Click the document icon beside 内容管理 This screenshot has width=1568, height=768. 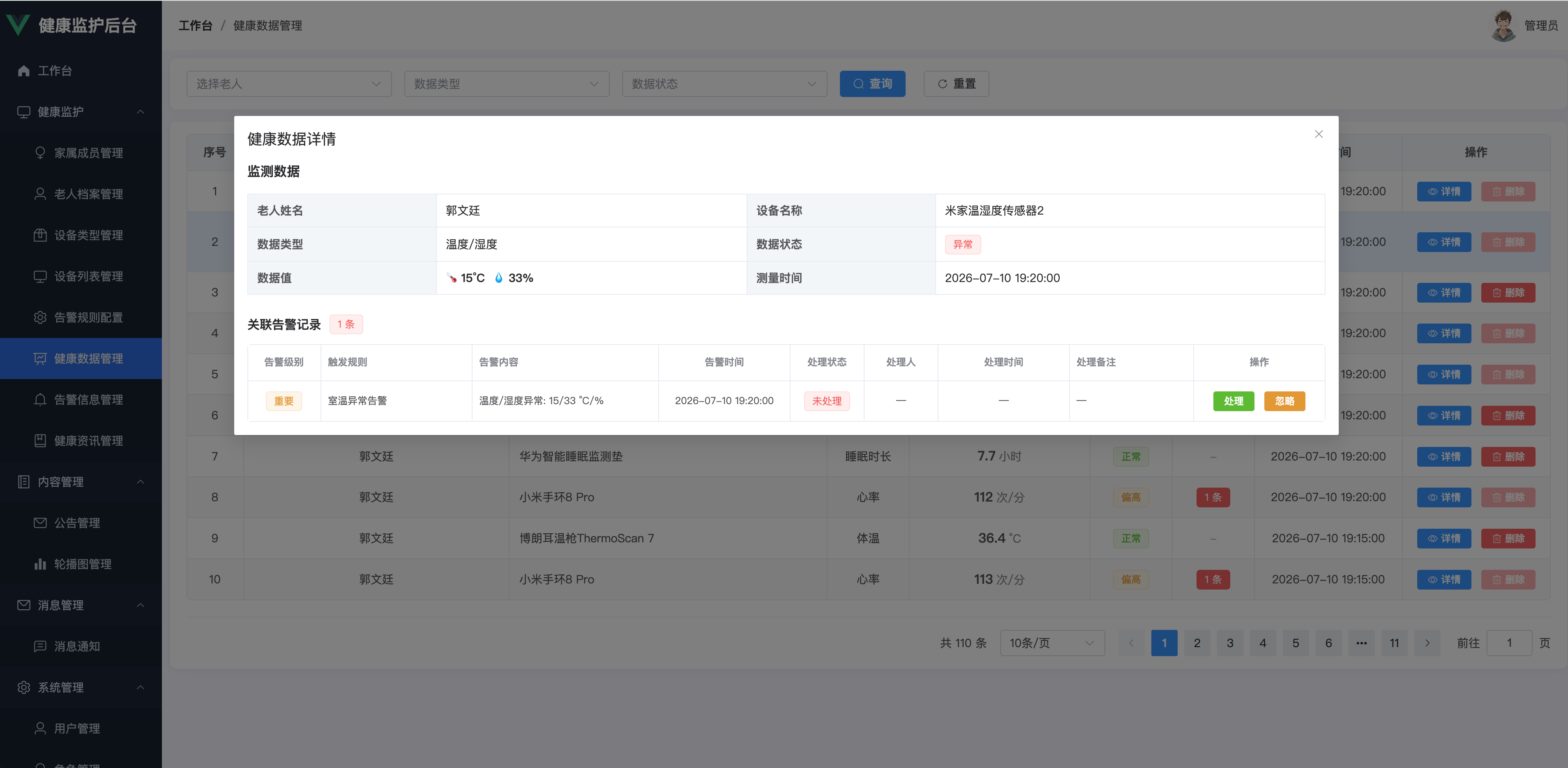[x=24, y=482]
